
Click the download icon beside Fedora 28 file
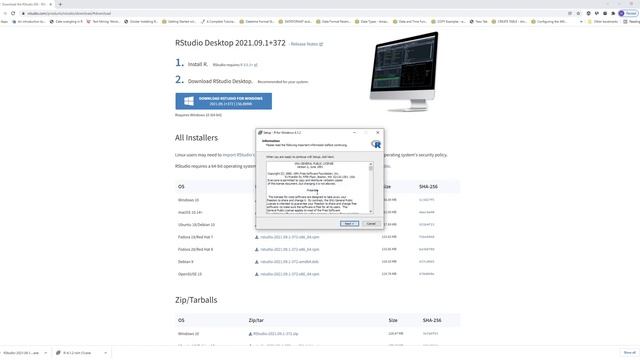point(257,249)
